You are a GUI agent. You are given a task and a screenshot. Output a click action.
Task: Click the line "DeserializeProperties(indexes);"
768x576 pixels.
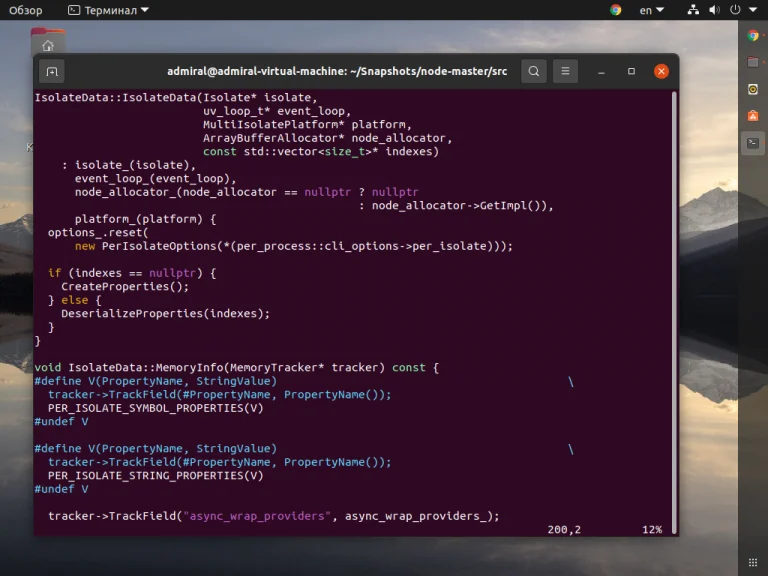pyautogui.click(x=166, y=313)
